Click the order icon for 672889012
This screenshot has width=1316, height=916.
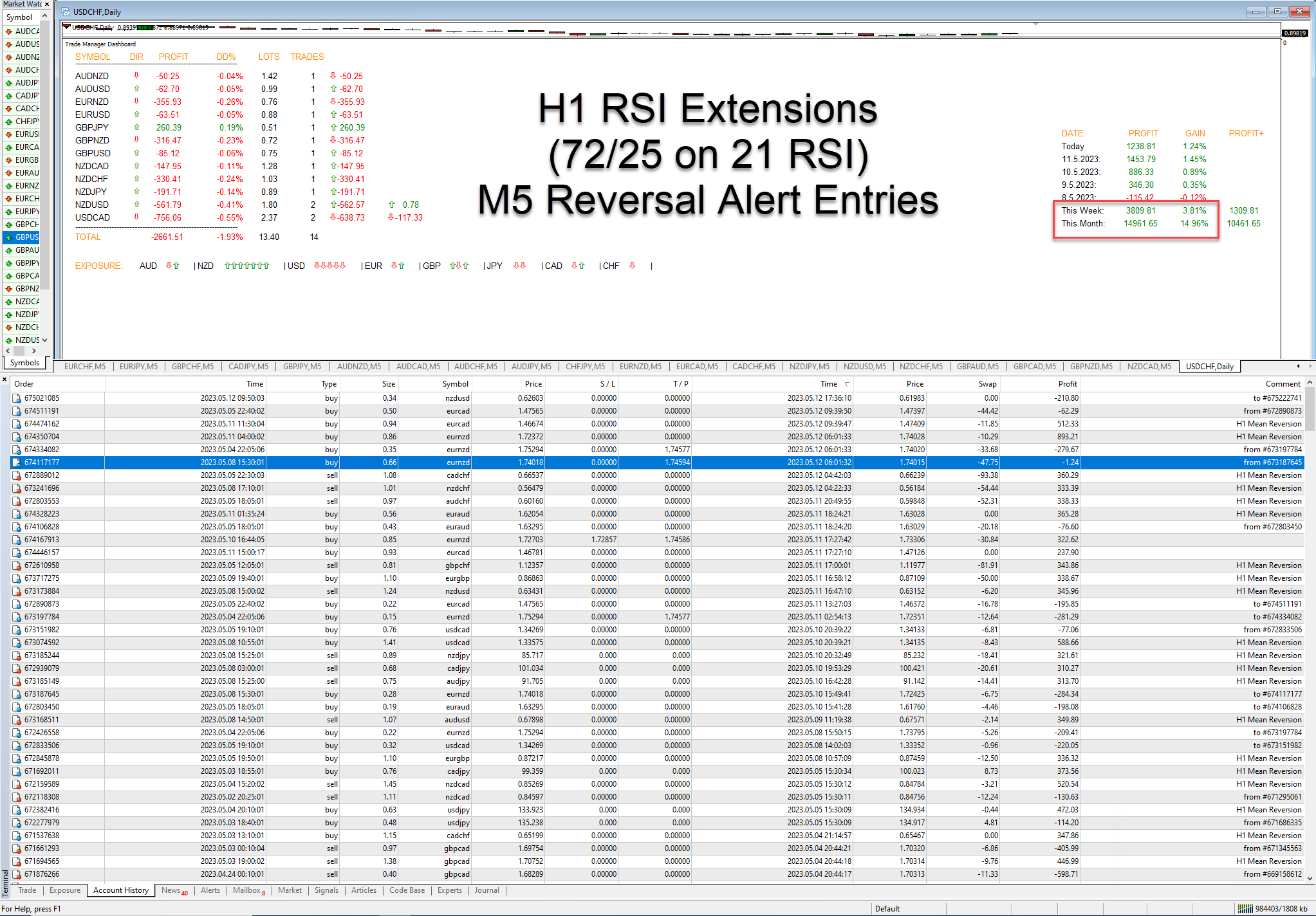(17, 475)
